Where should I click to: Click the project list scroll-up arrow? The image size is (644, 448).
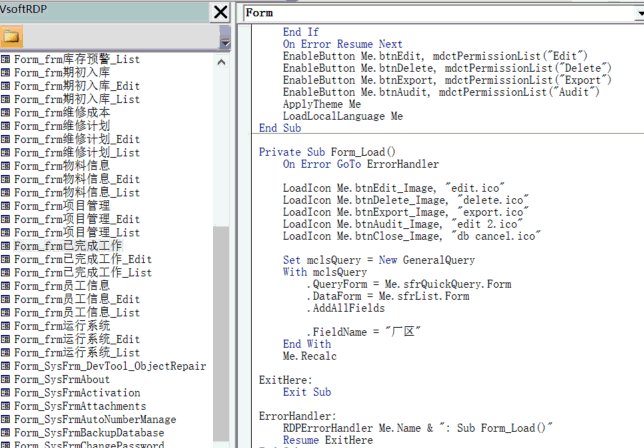[221, 62]
